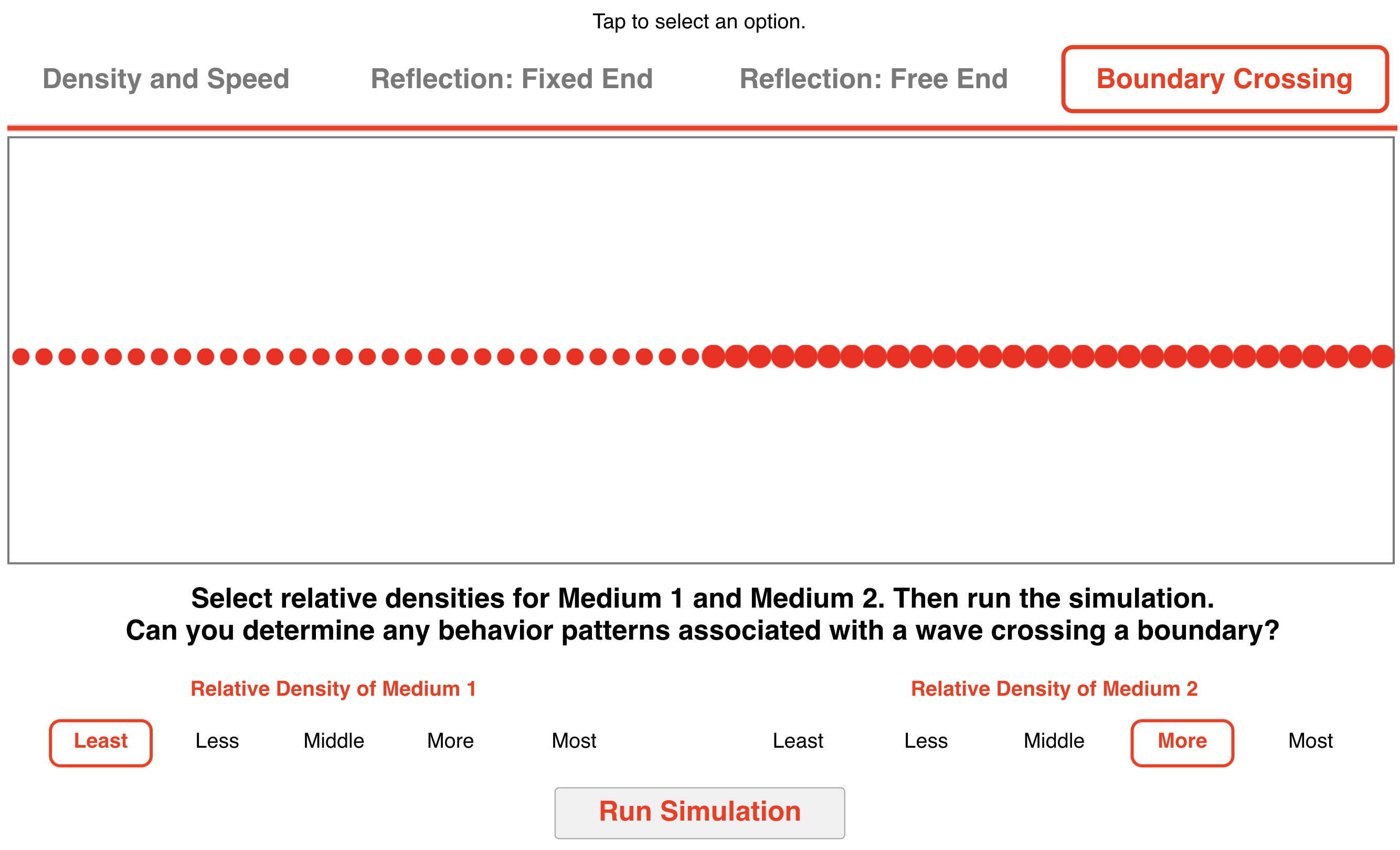Screen dimensions: 1400x850
Task: Click the 'Tap to select an option' text
Action: tap(699, 22)
